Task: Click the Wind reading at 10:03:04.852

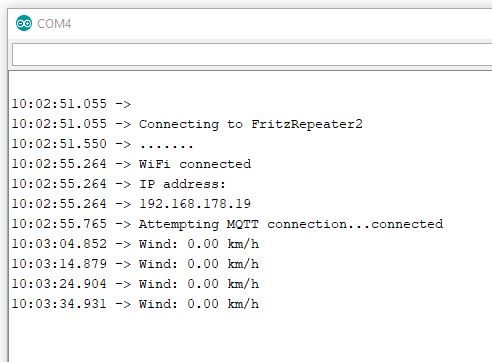Action: (x=199, y=244)
